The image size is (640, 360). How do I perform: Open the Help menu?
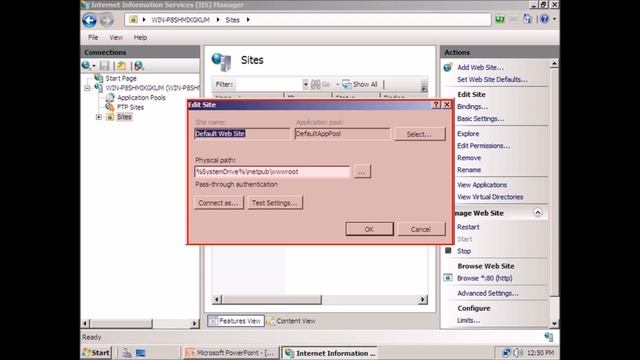point(140,38)
